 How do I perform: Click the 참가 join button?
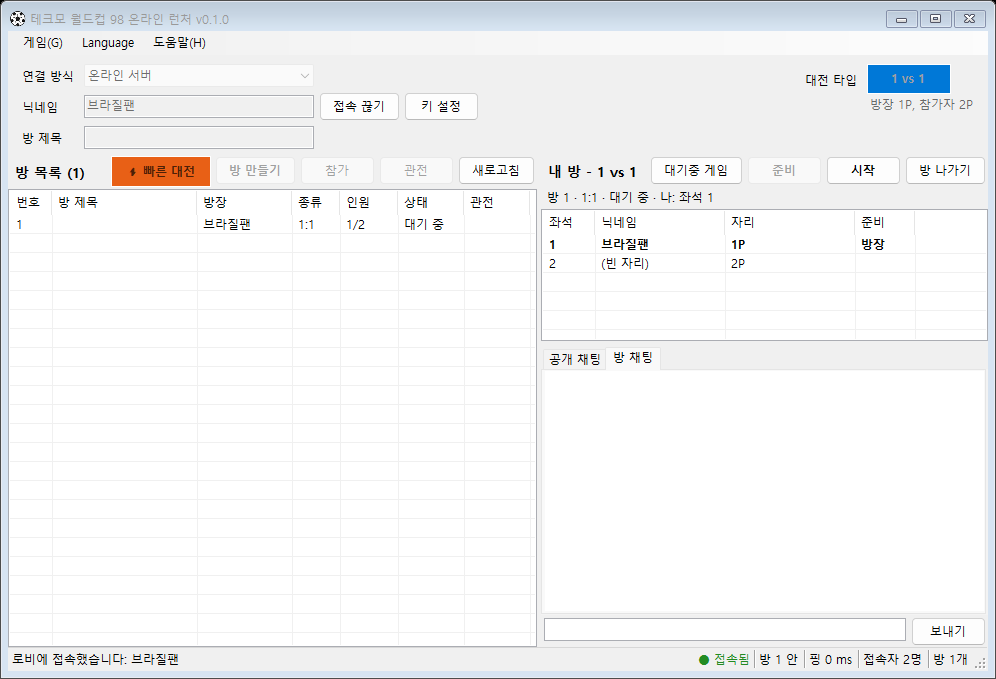pyautogui.click(x=337, y=170)
